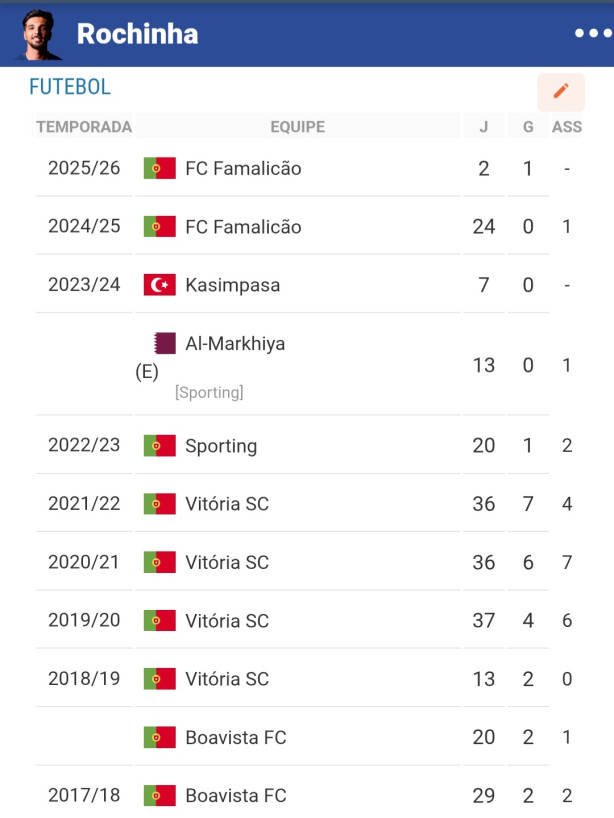
Task: Tap the Portugal flag in 2017/18 Boavista row
Action: coord(160,796)
